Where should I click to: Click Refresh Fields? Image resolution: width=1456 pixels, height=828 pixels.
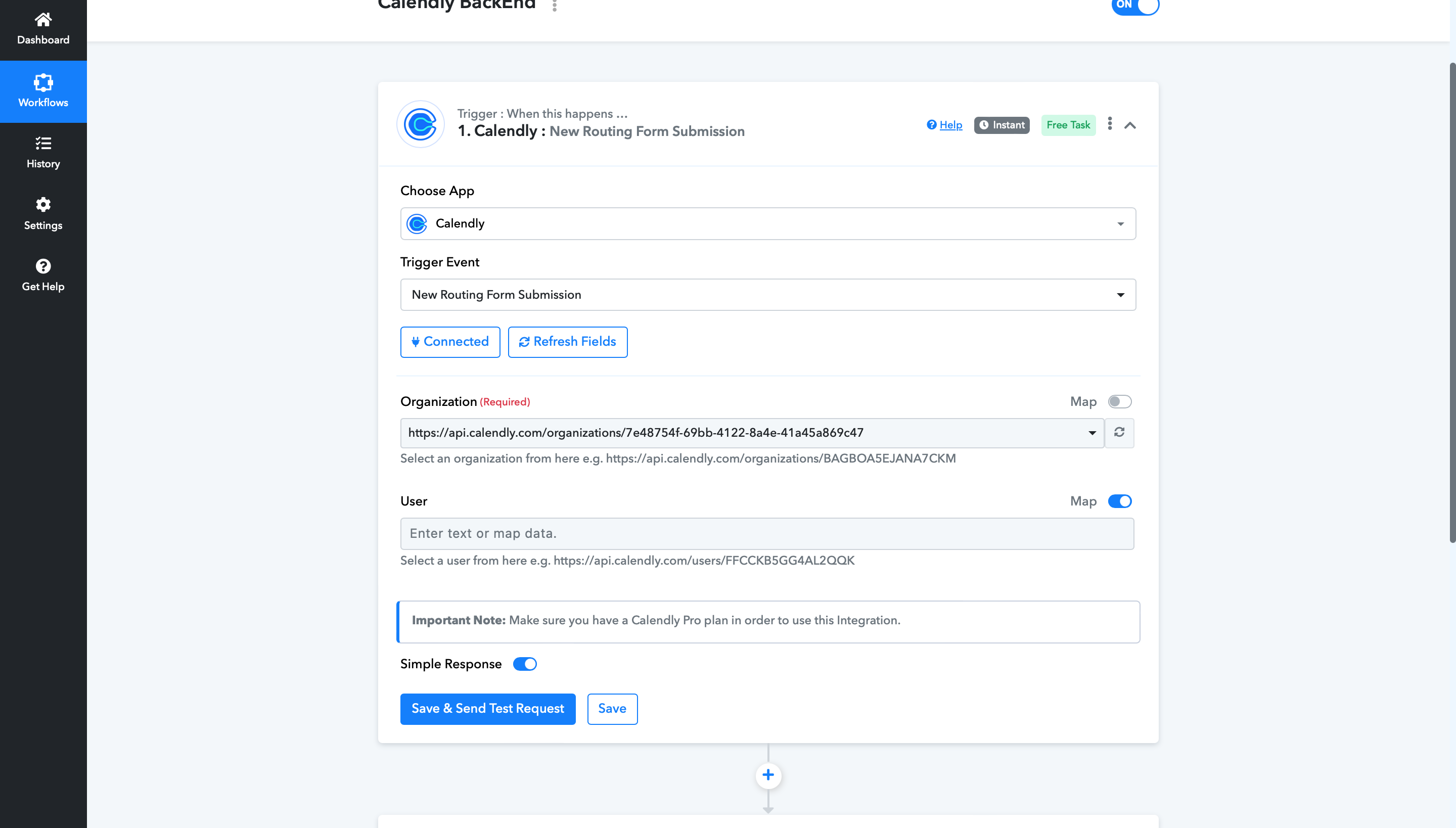568,342
